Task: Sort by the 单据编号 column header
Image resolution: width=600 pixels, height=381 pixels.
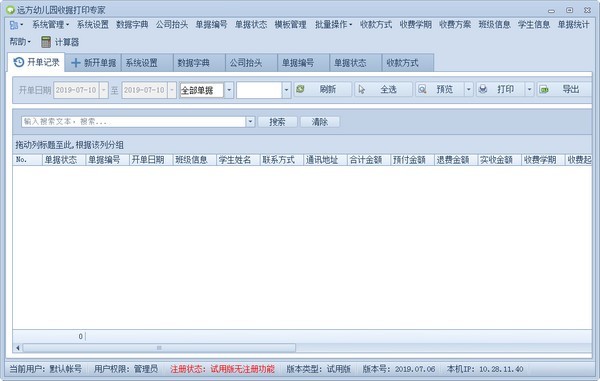Action: point(107,160)
